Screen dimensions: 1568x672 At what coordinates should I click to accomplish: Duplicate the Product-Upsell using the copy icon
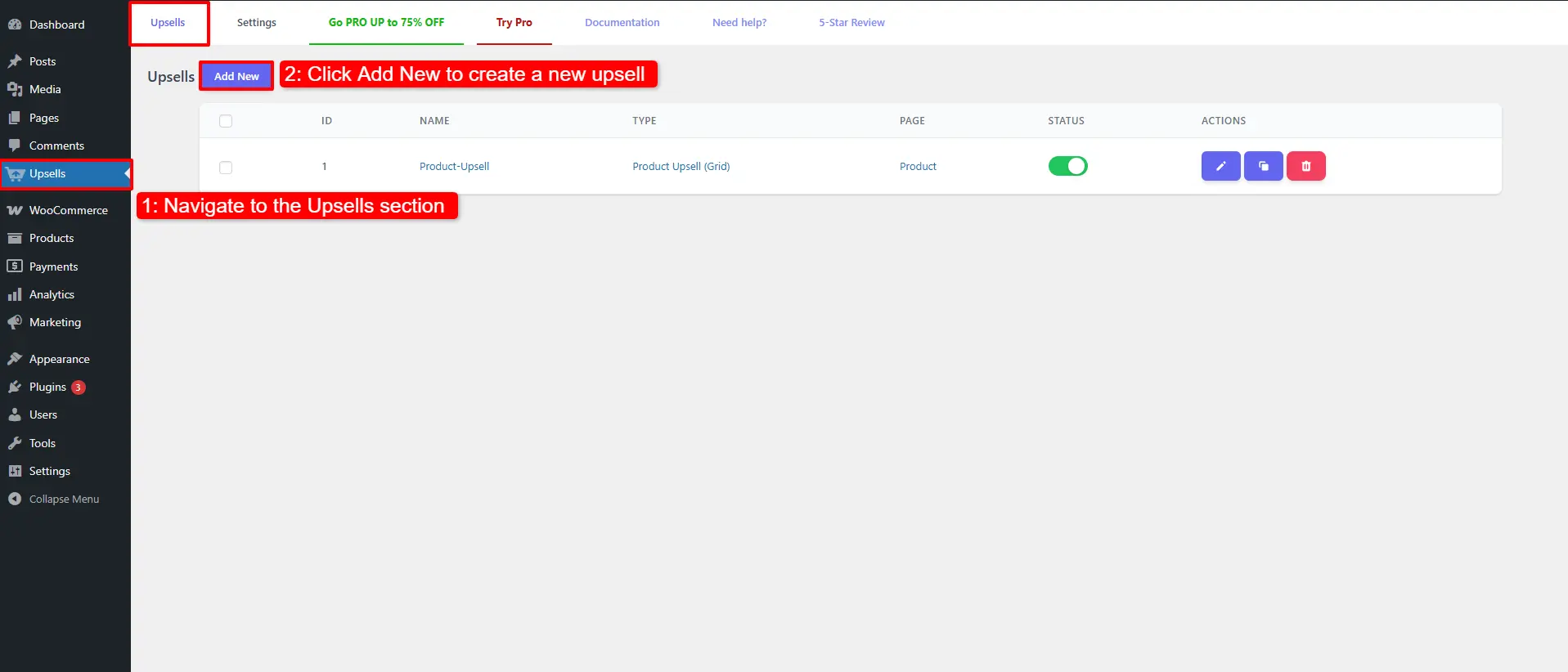coord(1263,166)
